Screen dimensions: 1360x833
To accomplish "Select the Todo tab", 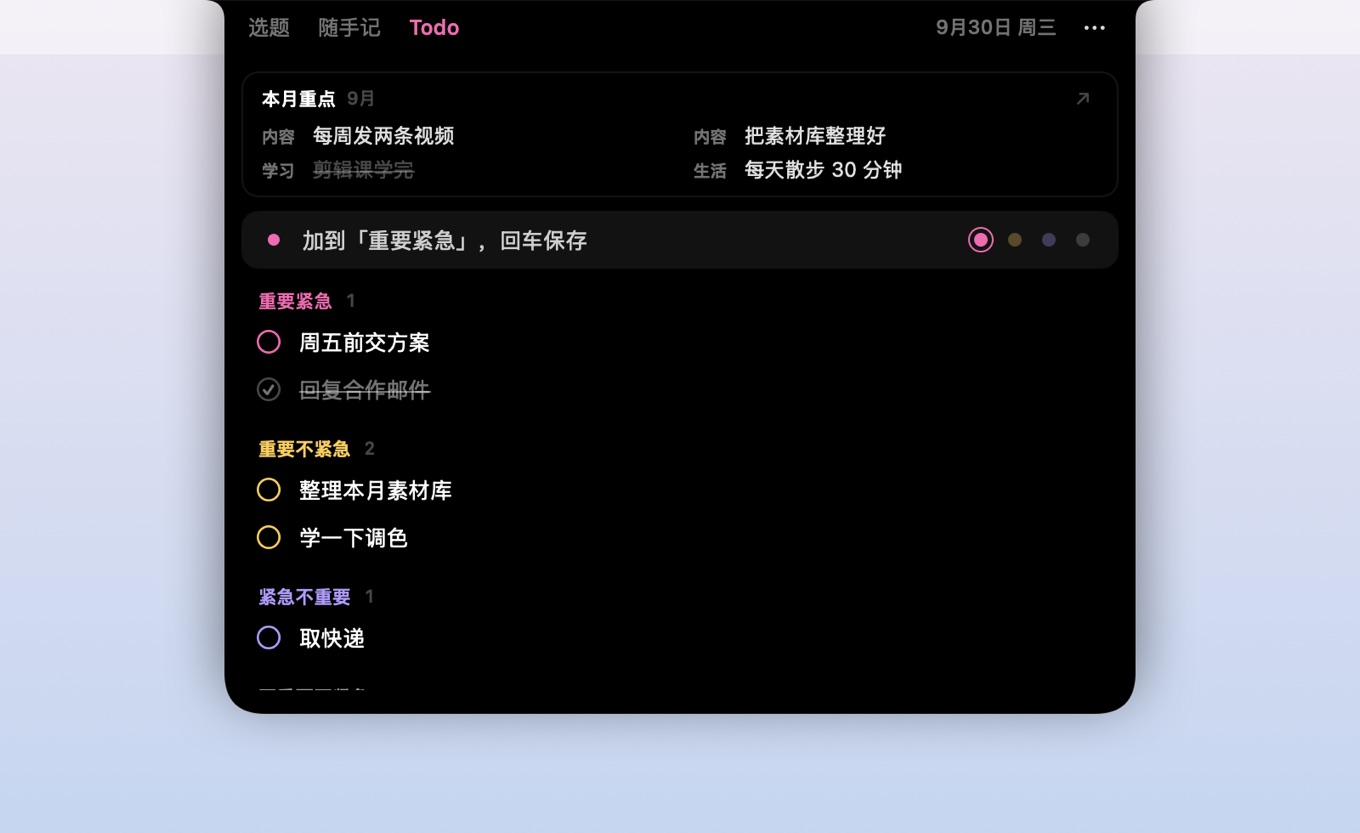I will click(434, 28).
